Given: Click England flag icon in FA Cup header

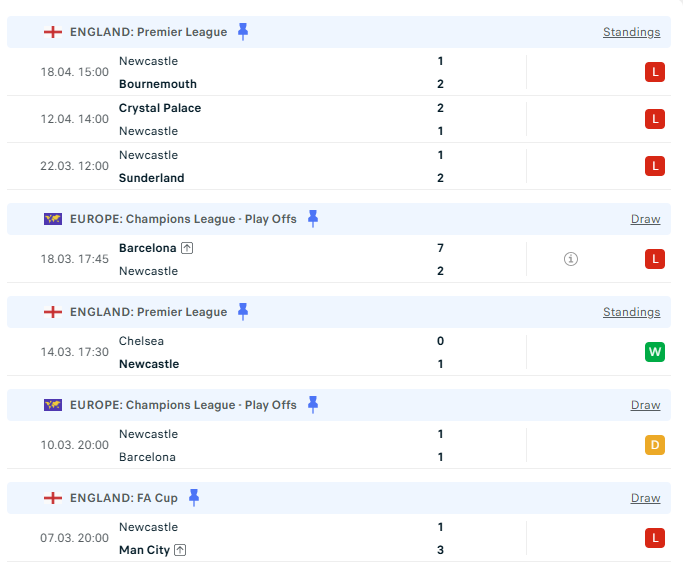Looking at the screenshot, I should coord(53,498).
